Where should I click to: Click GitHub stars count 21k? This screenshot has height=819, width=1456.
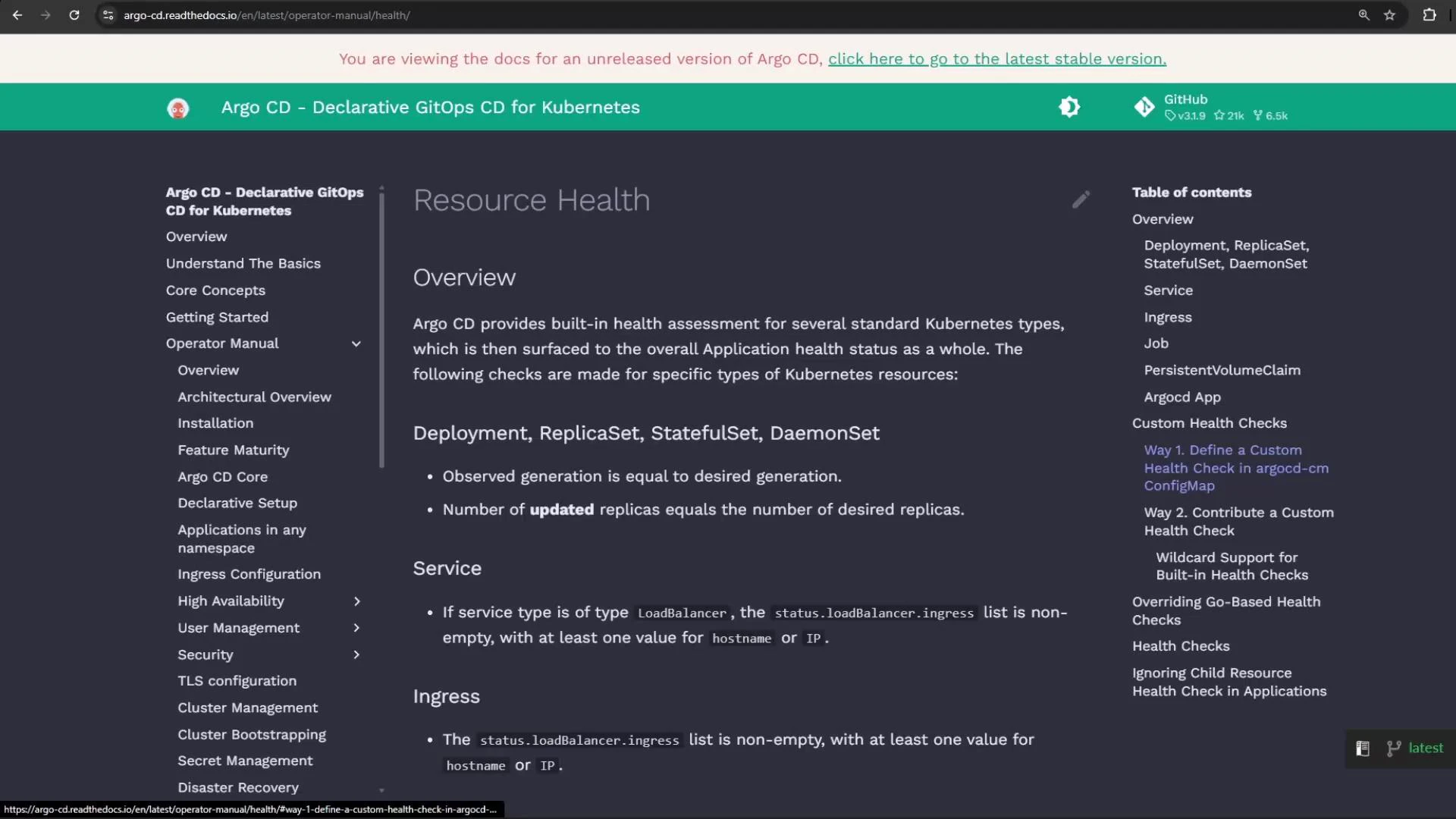1229,116
